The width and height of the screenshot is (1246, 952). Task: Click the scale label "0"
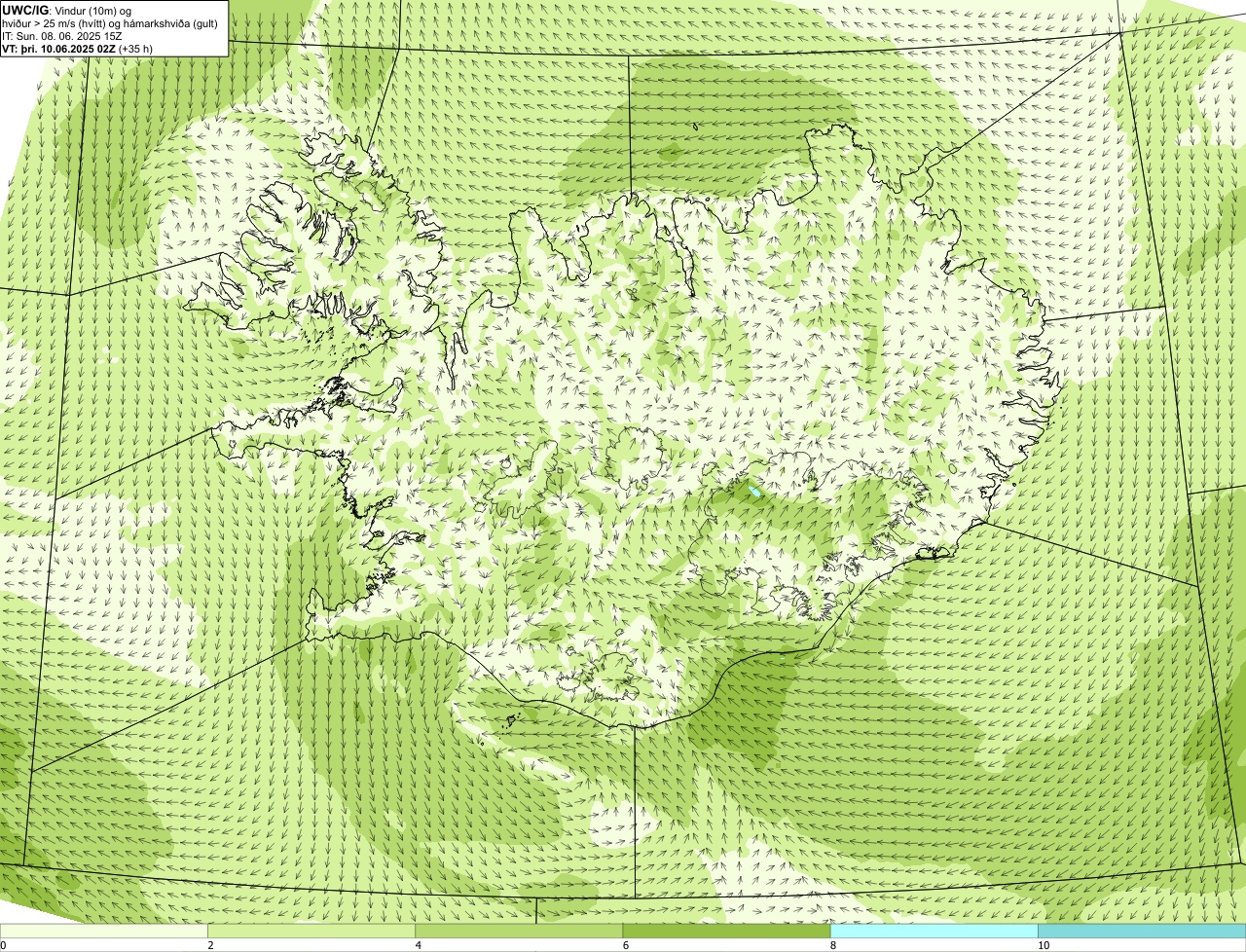point(4,945)
